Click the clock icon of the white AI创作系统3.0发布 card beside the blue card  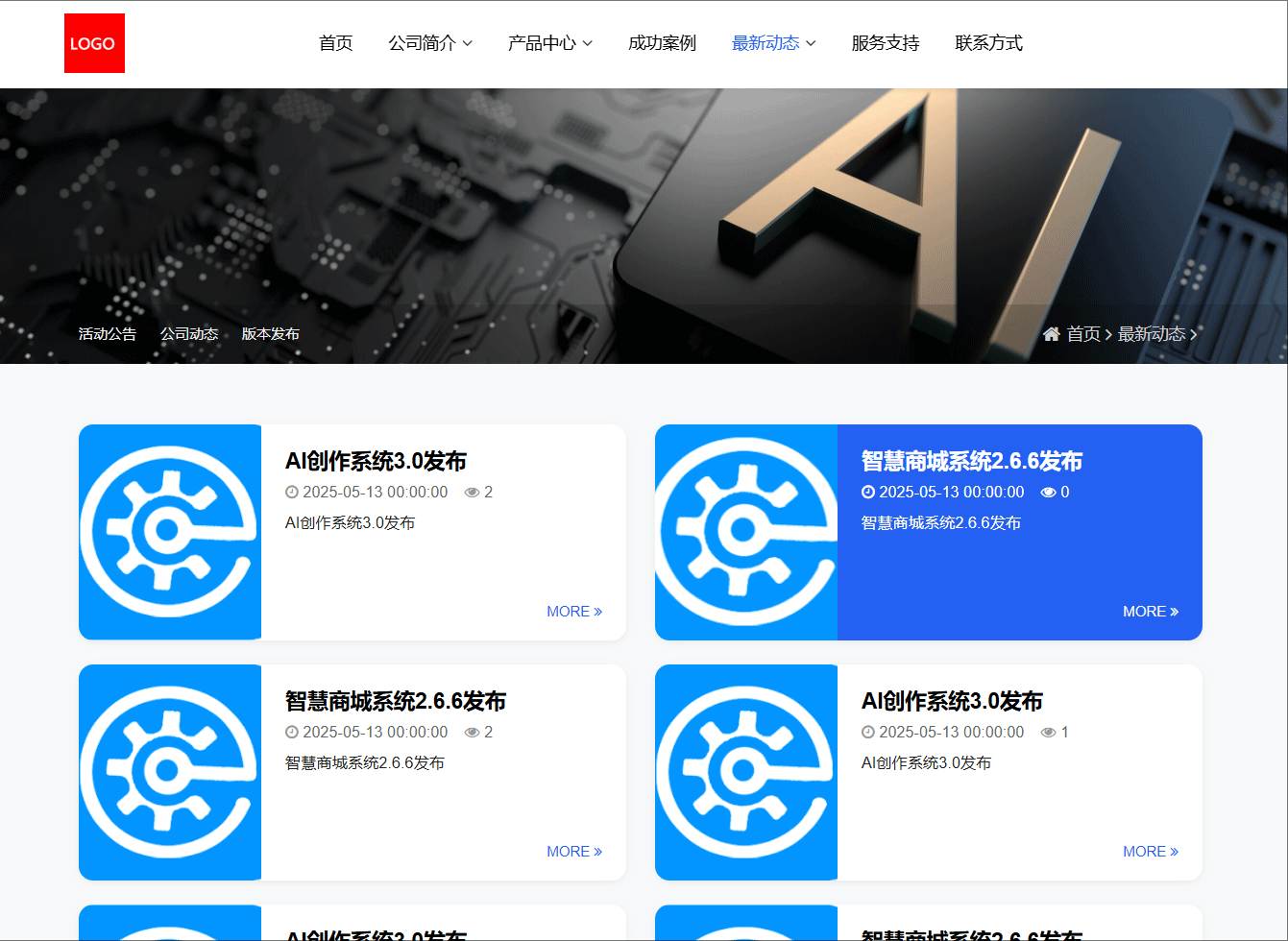(292, 492)
